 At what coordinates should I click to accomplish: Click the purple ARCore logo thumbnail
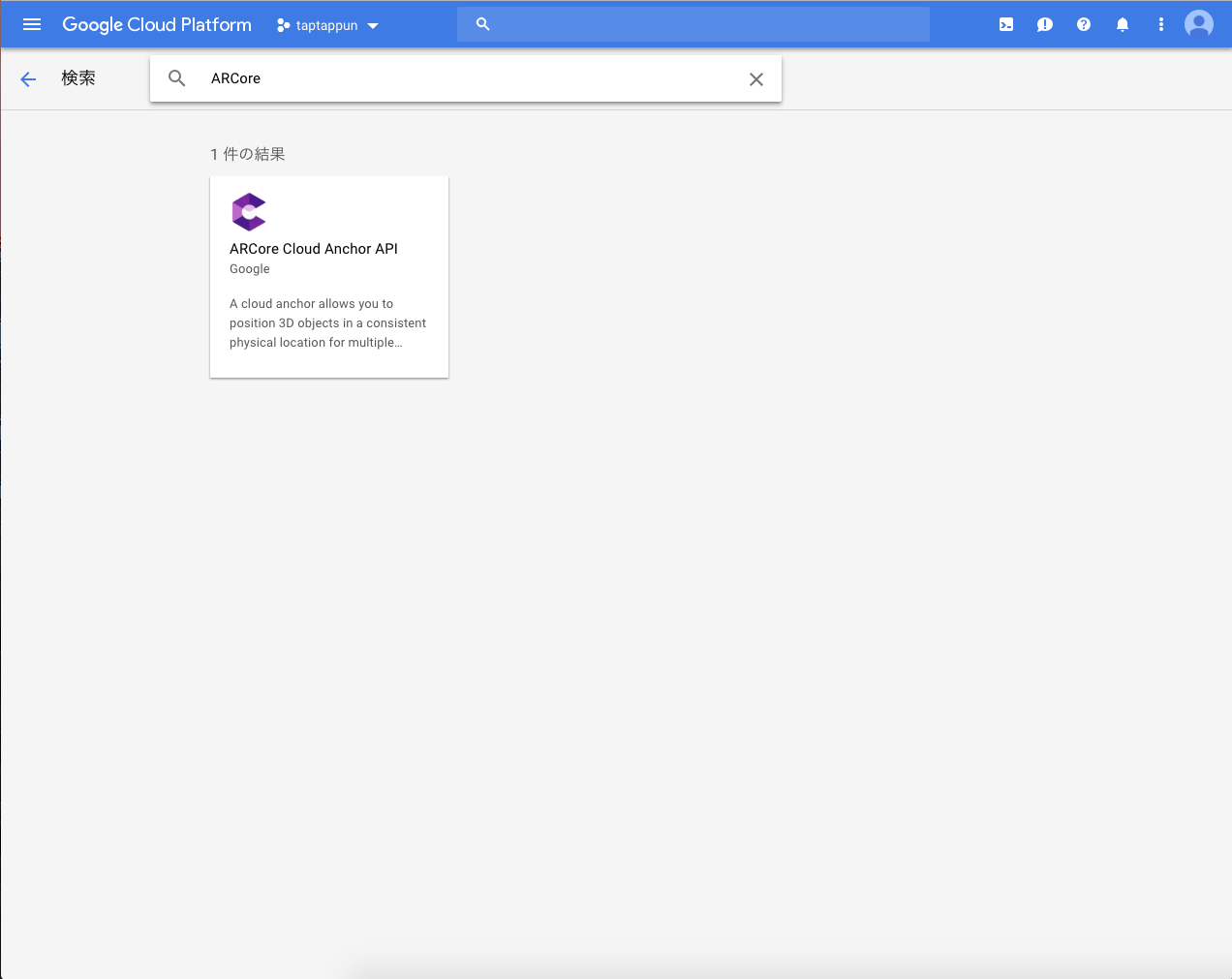click(249, 212)
